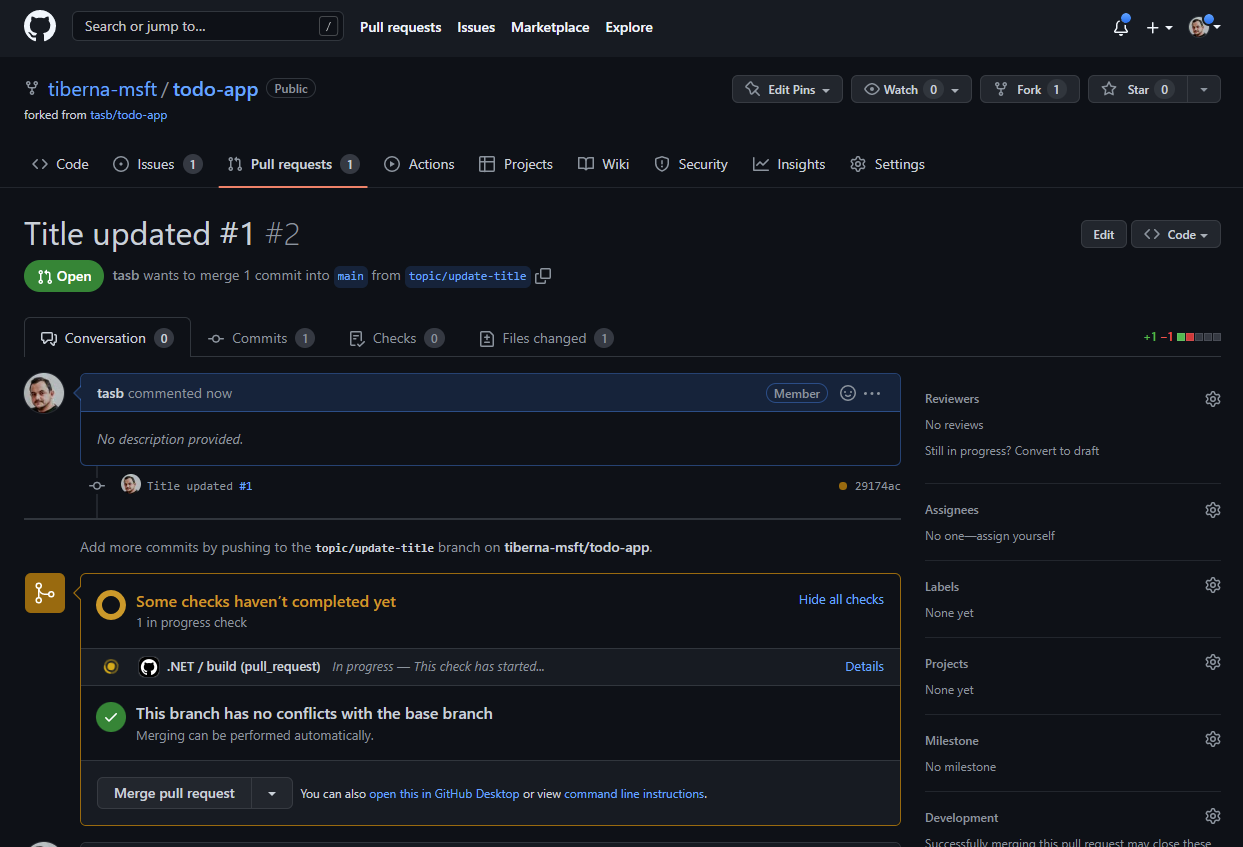
Task: Open the Edit Pins dropdown
Action: [x=788, y=90]
